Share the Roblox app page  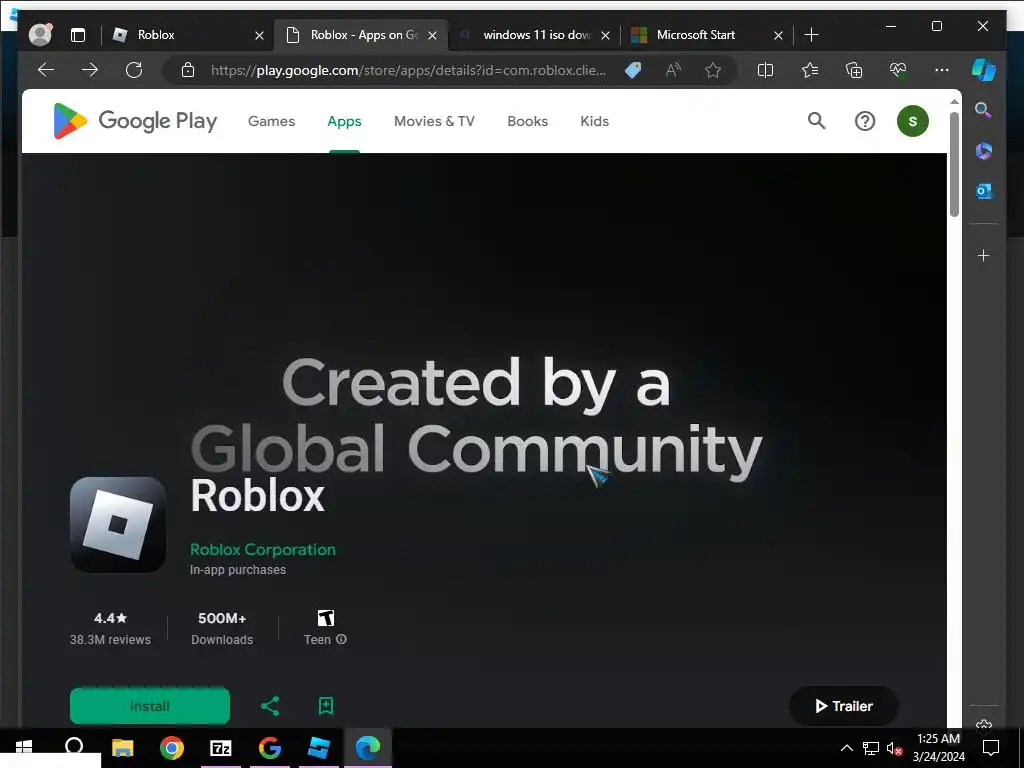[270, 706]
